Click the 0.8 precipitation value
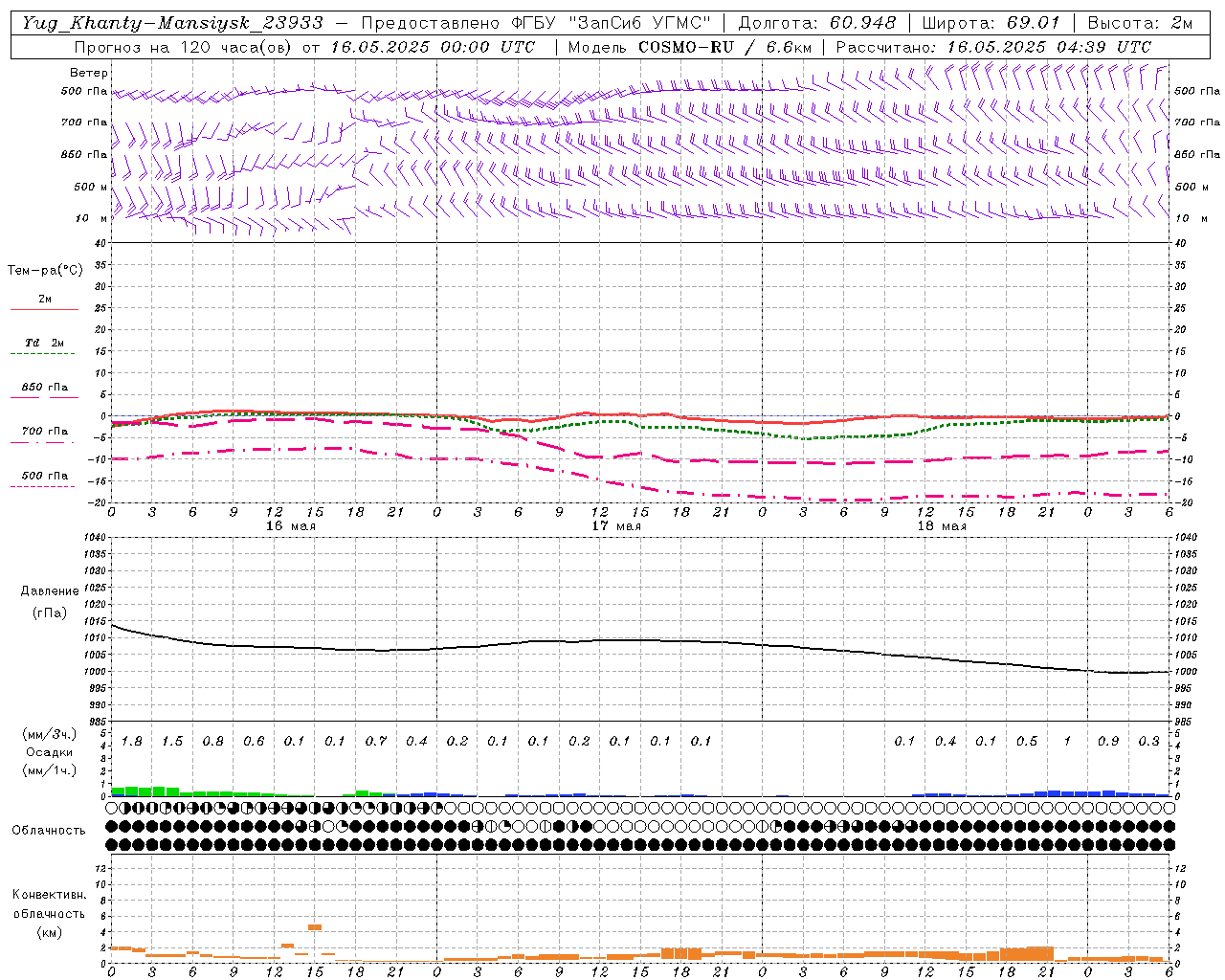The height and width of the screenshot is (980, 1225). [x=213, y=741]
